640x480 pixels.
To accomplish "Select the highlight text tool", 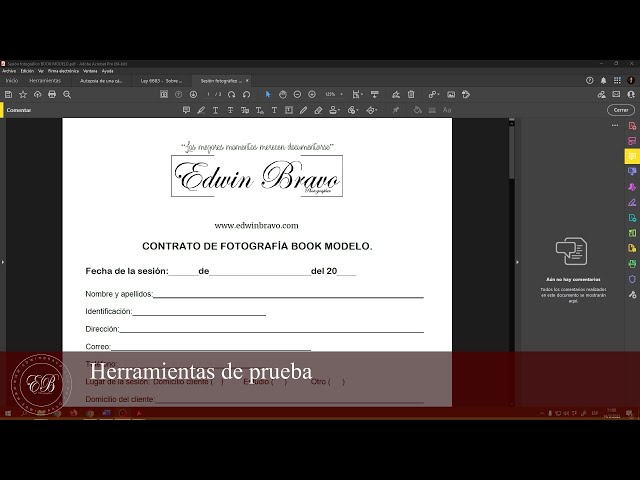I will point(201,110).
